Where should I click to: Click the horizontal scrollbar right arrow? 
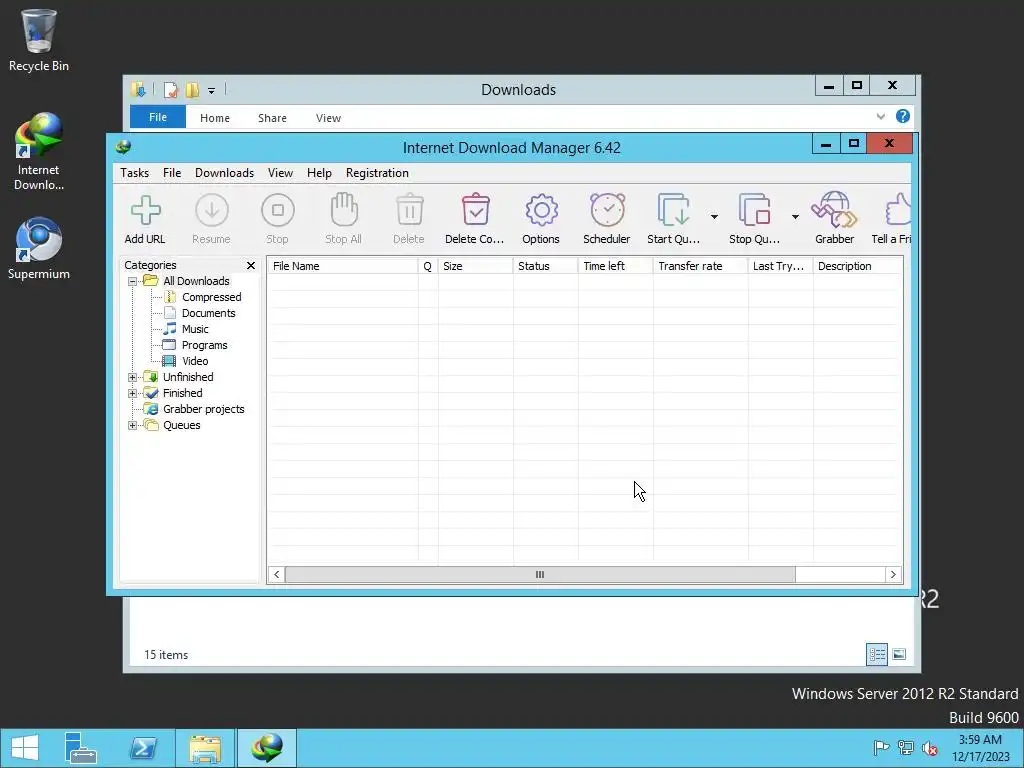coord(893,575)
